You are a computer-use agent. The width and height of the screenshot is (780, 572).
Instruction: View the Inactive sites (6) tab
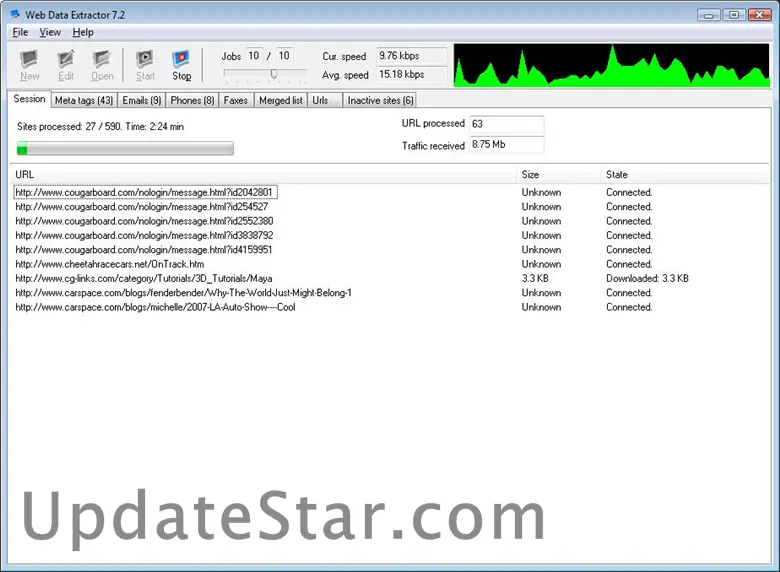click(x=381, y=100)
